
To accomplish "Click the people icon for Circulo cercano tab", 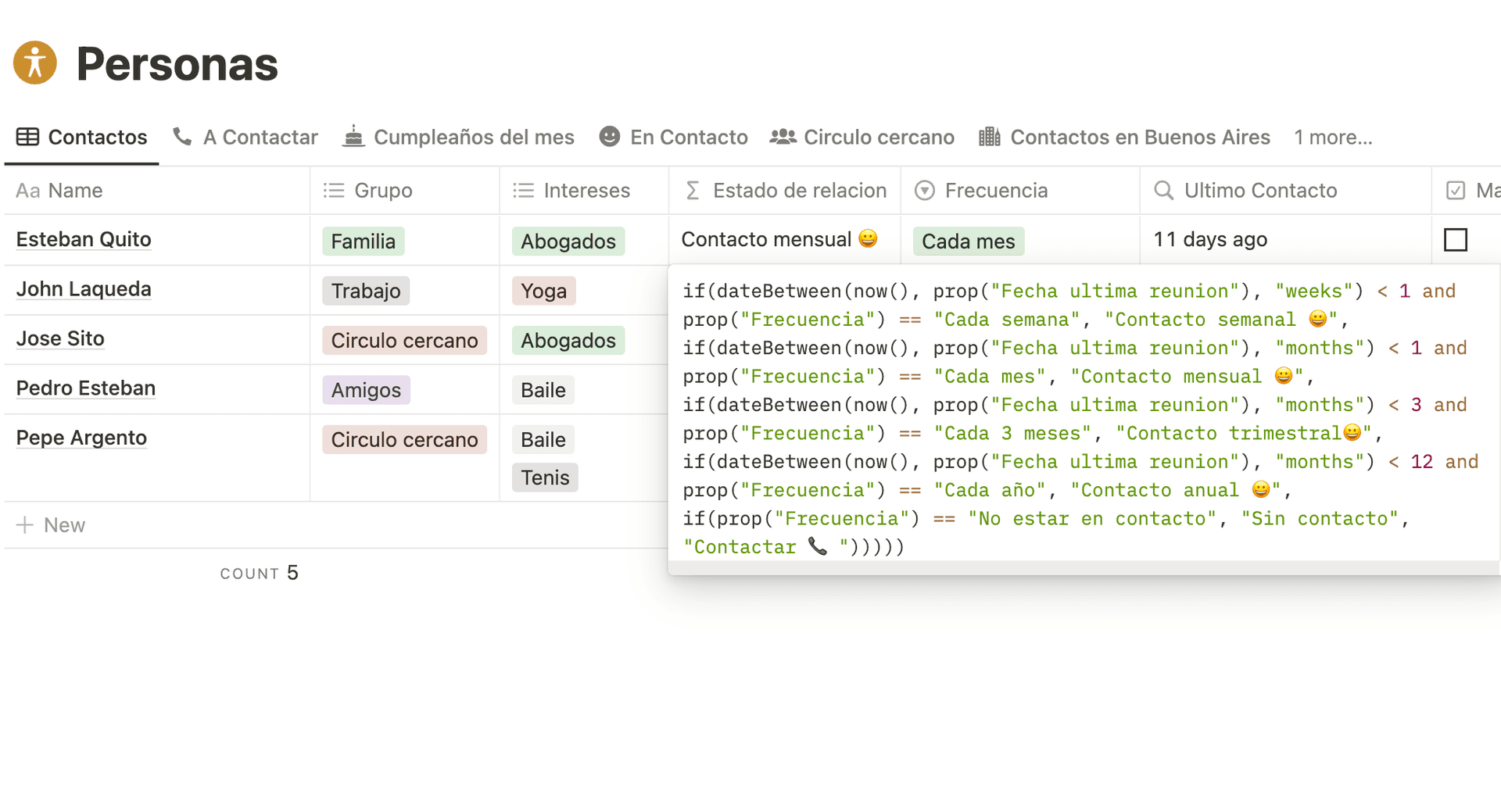I will [x=783, y=137].
